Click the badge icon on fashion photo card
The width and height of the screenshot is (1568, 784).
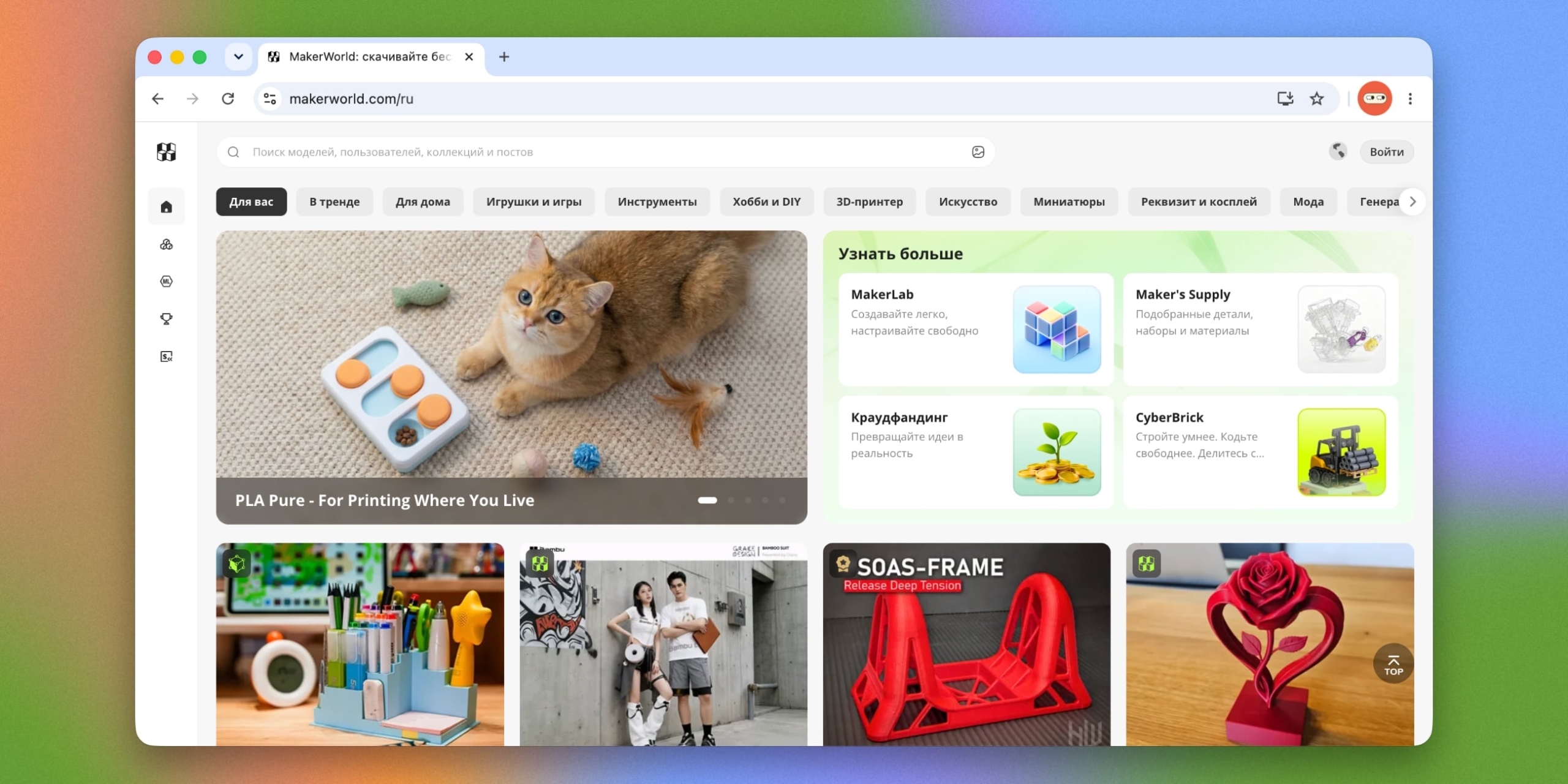[x=540, y=563]
